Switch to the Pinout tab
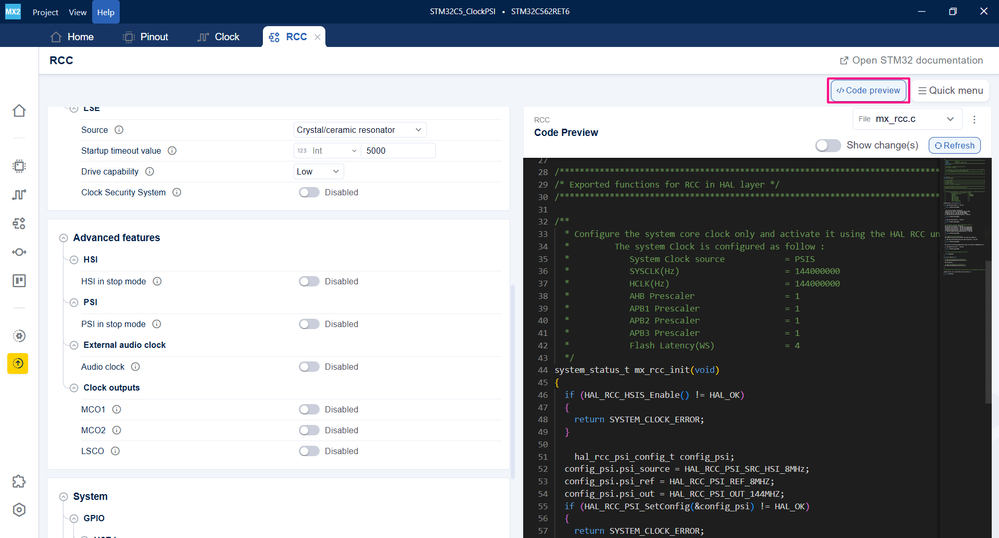Screen dimensions: 999x538 (145, 37)
